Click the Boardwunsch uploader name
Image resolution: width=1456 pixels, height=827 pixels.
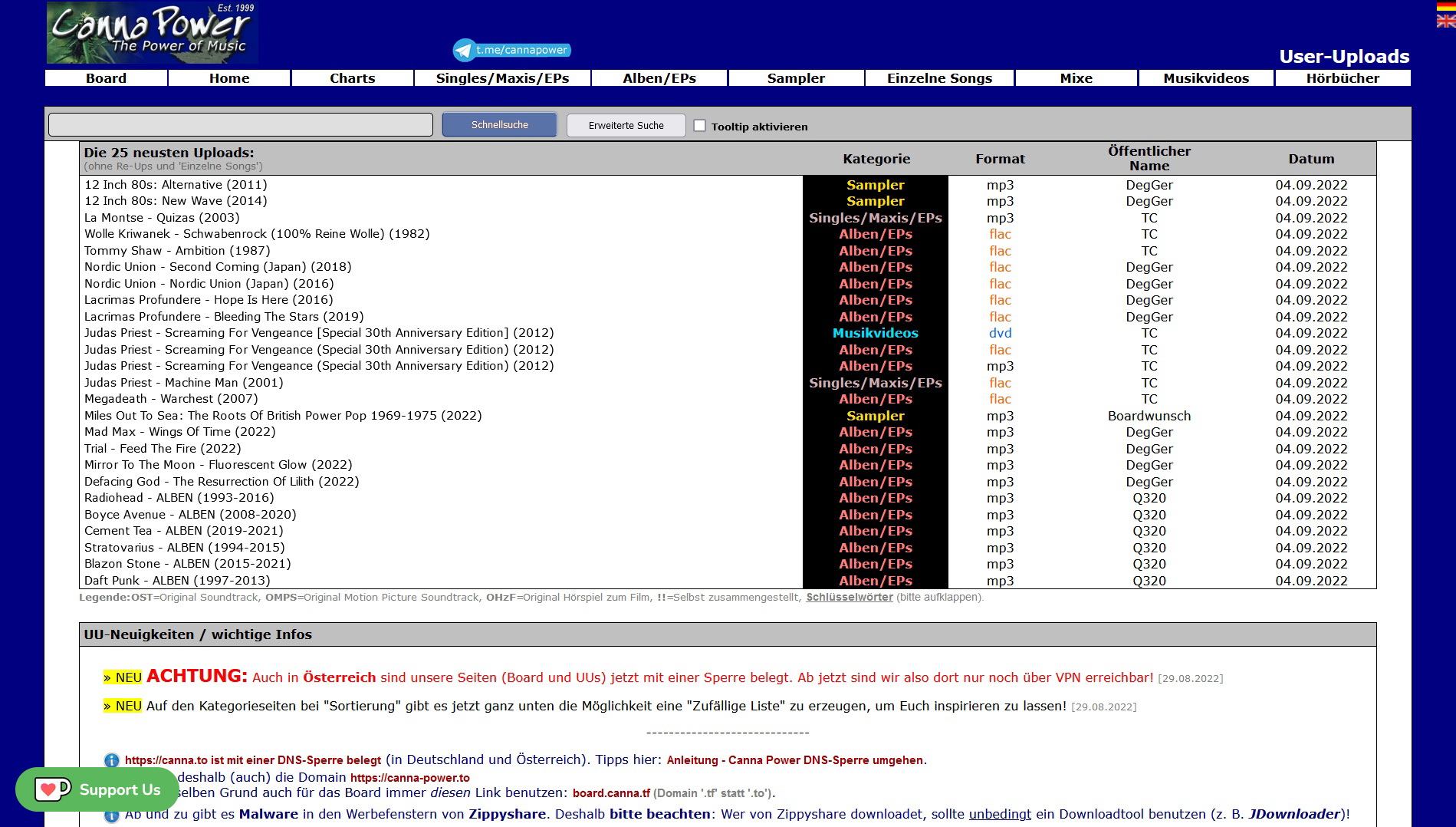tap(1149, 416)
